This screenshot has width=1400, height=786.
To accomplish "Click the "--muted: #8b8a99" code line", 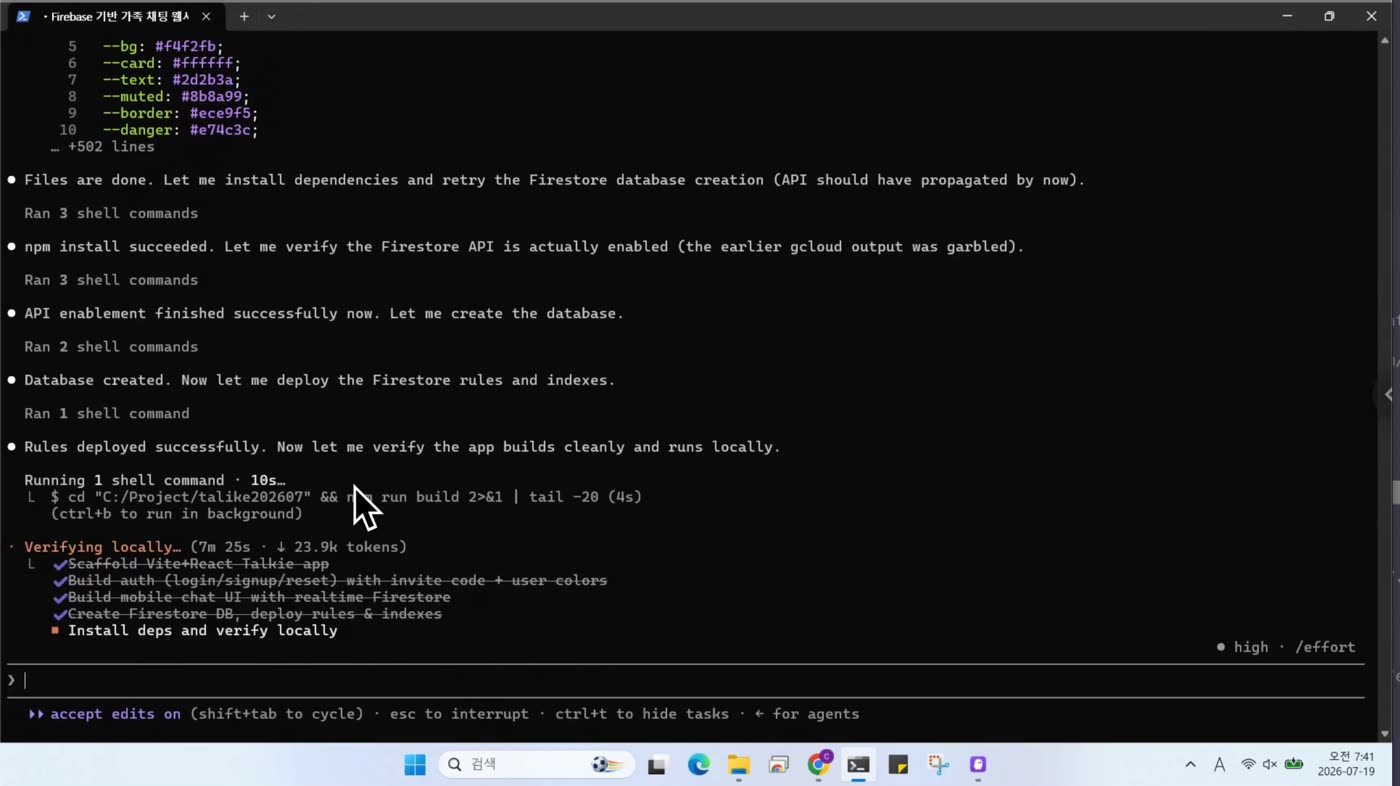I will coord(176,97).
